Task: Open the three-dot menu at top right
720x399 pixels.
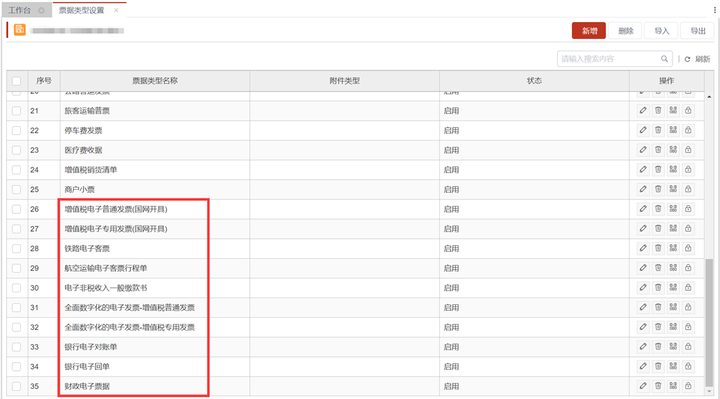Action: click(x=715, y=10)
